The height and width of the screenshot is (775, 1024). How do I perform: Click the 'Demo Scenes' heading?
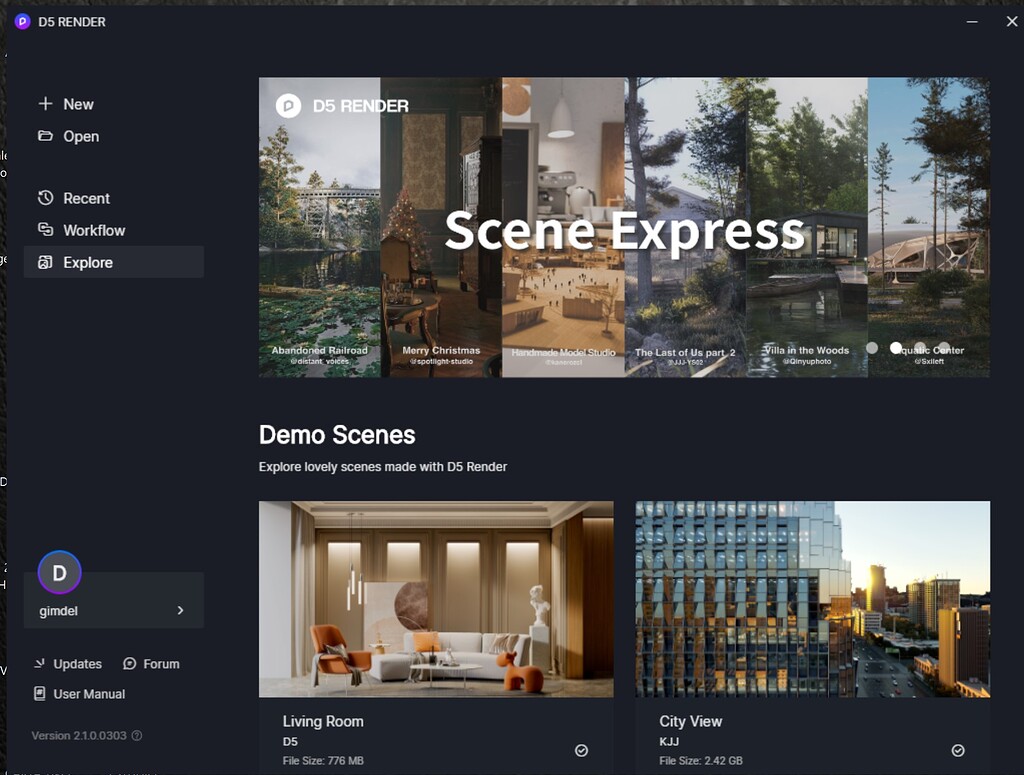pos(337,435)
